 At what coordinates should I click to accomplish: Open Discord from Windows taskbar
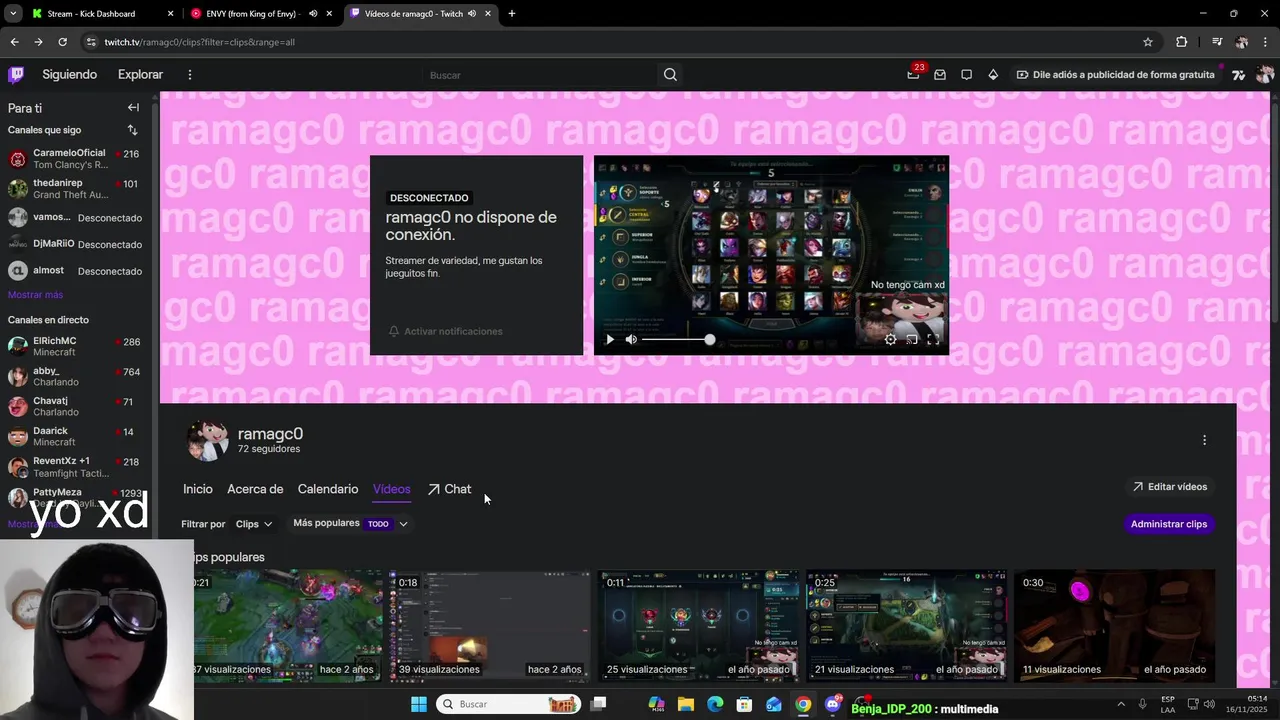tap(832, 704)
